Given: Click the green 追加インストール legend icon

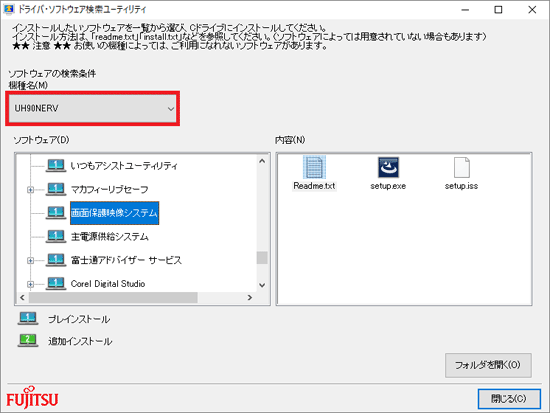Looking at the screenshot, I should point(28,340).
